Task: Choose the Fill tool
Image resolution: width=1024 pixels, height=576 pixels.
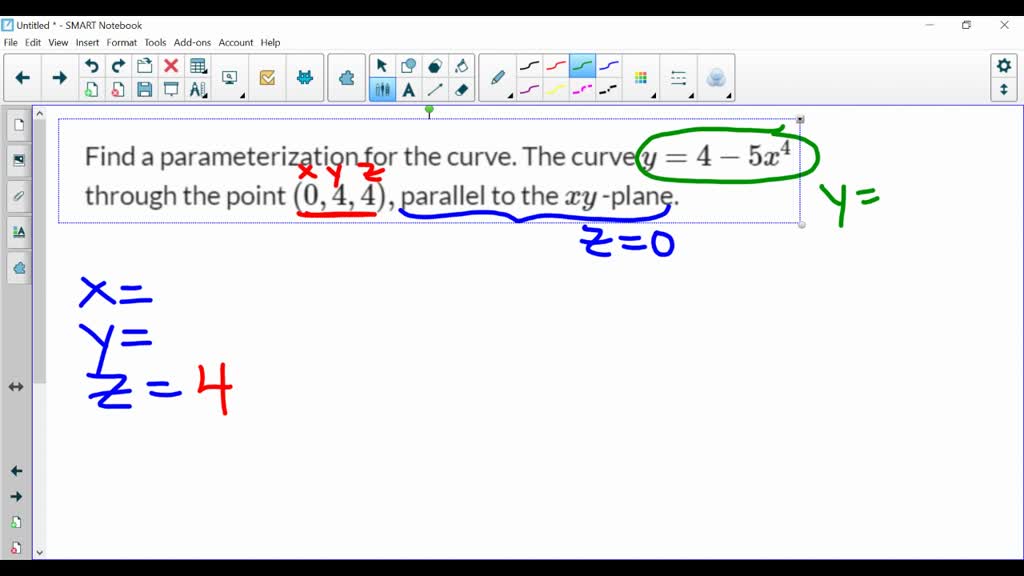Action: pos(462,64)
